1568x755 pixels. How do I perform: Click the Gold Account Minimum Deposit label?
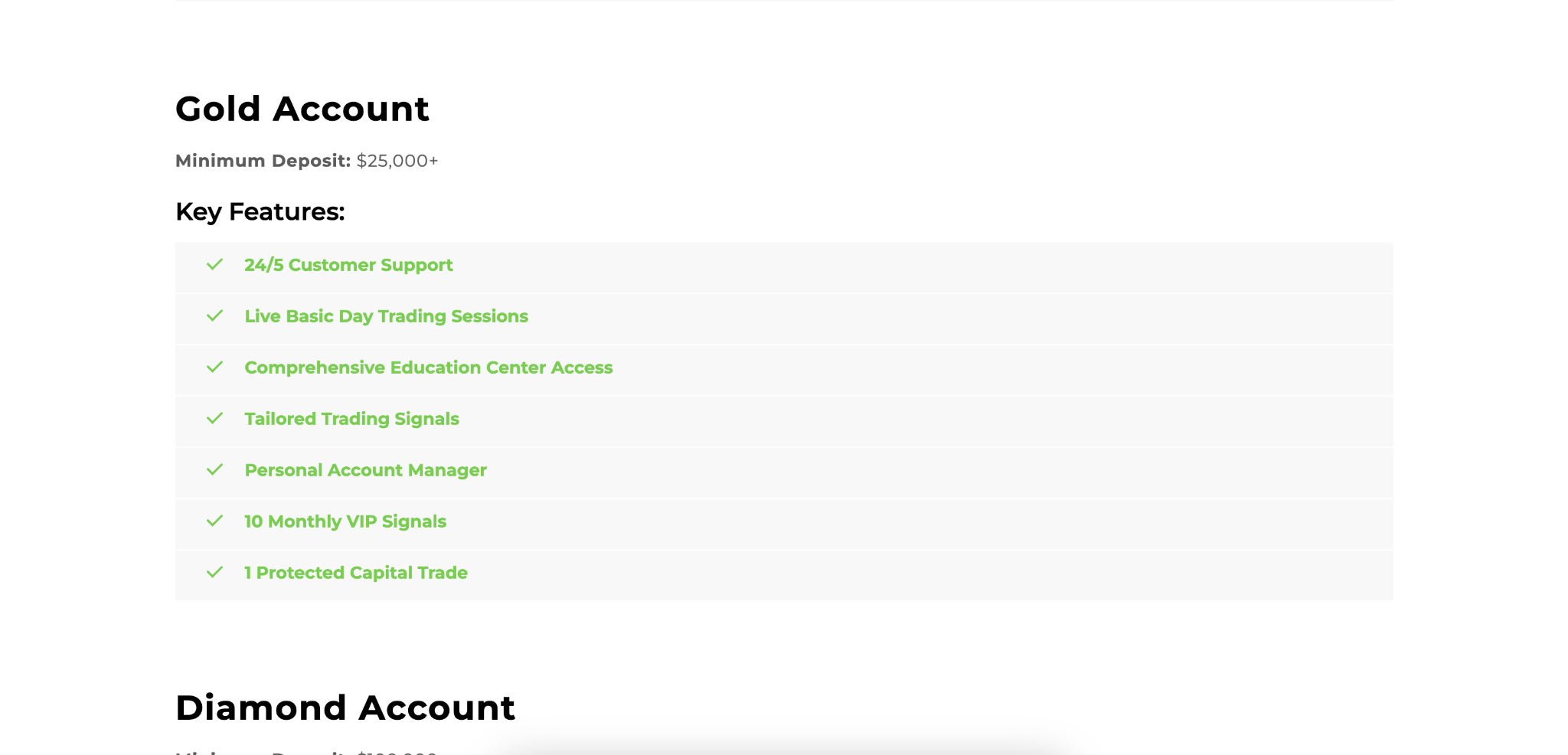click(263, 161)
